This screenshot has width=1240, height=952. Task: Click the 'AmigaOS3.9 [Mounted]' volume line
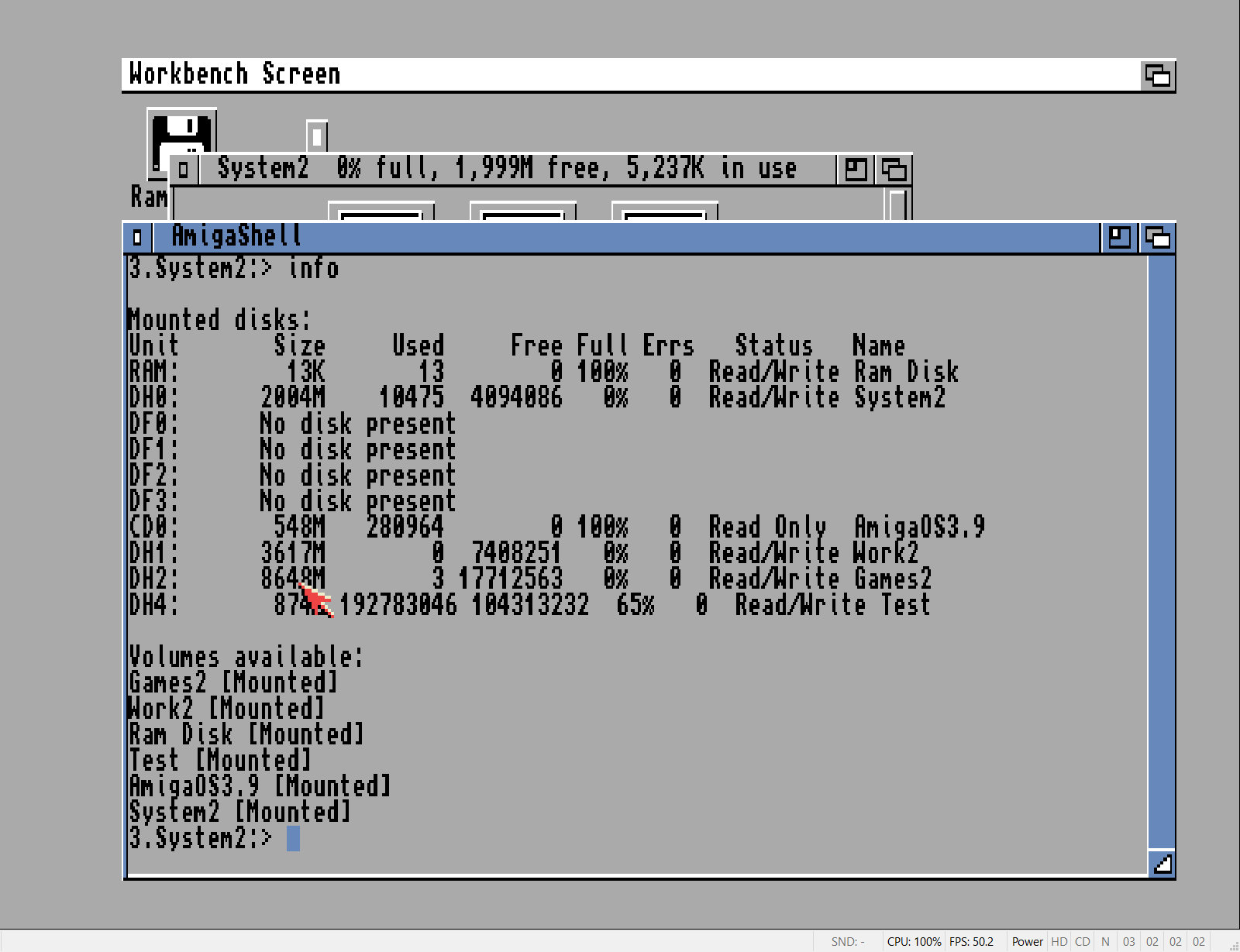coord(260,786)
